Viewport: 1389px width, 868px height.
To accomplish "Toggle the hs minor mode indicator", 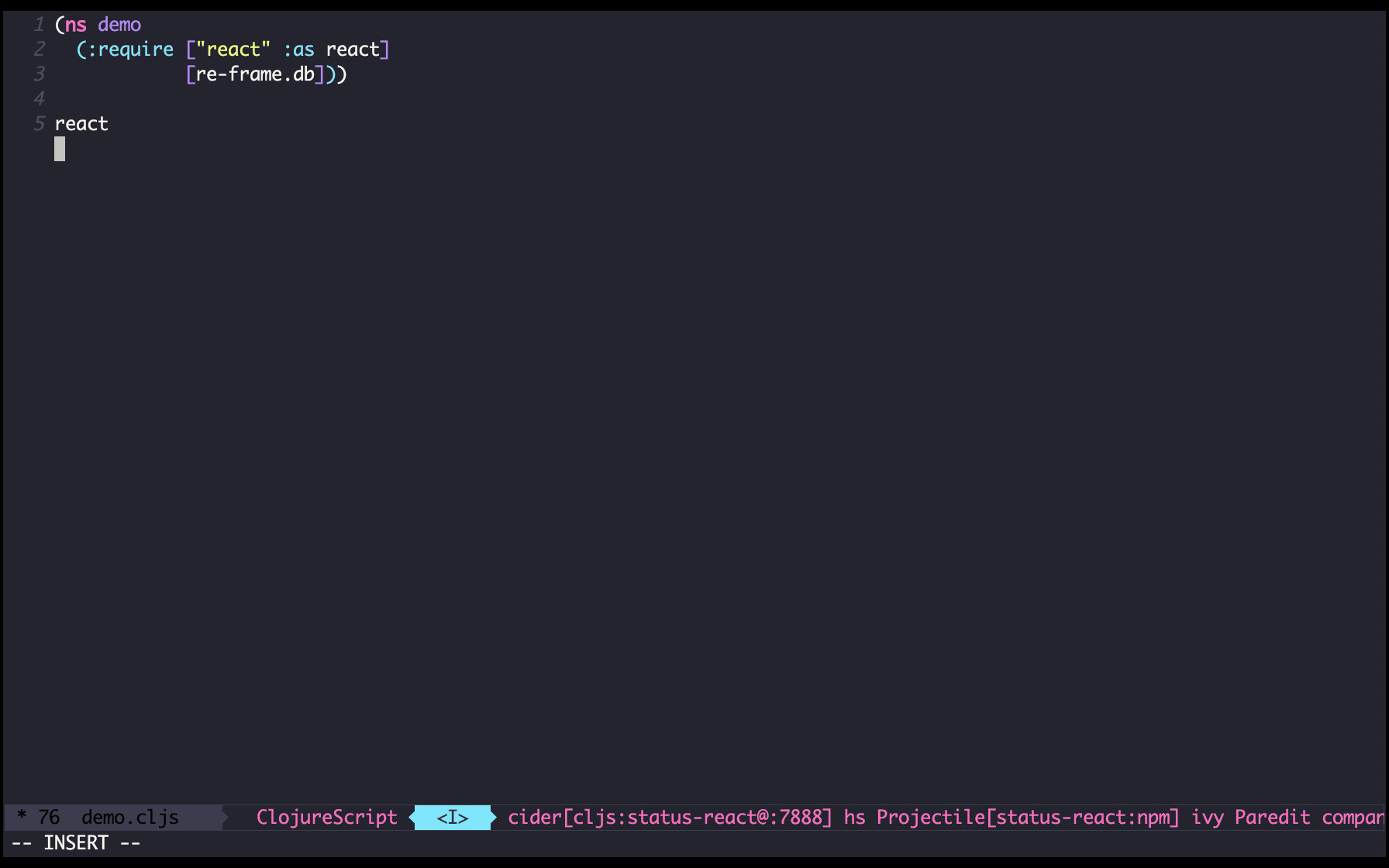I will pyautogui.click(x=854, y=818).
